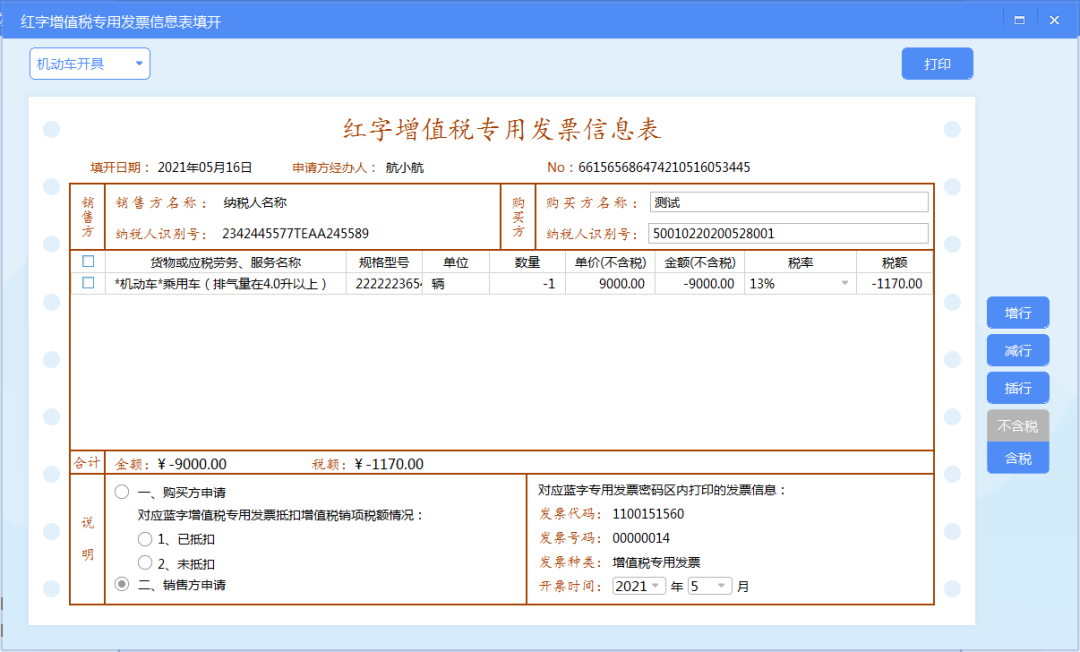Click the 打印 print button
This screenshot has width=1080, height=652.
(937, 62)
